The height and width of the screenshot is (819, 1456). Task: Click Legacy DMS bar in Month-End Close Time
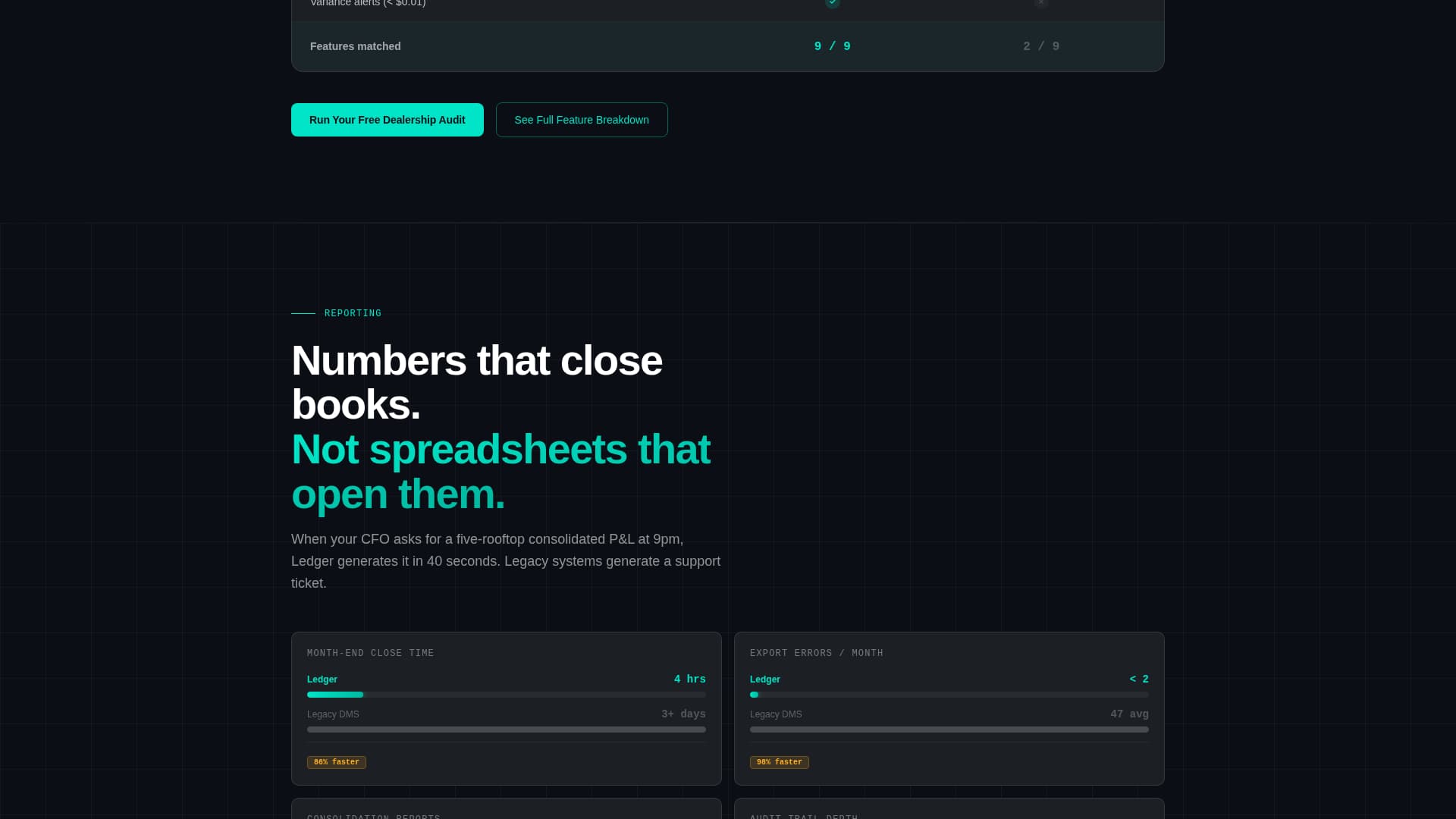[506, 730]
